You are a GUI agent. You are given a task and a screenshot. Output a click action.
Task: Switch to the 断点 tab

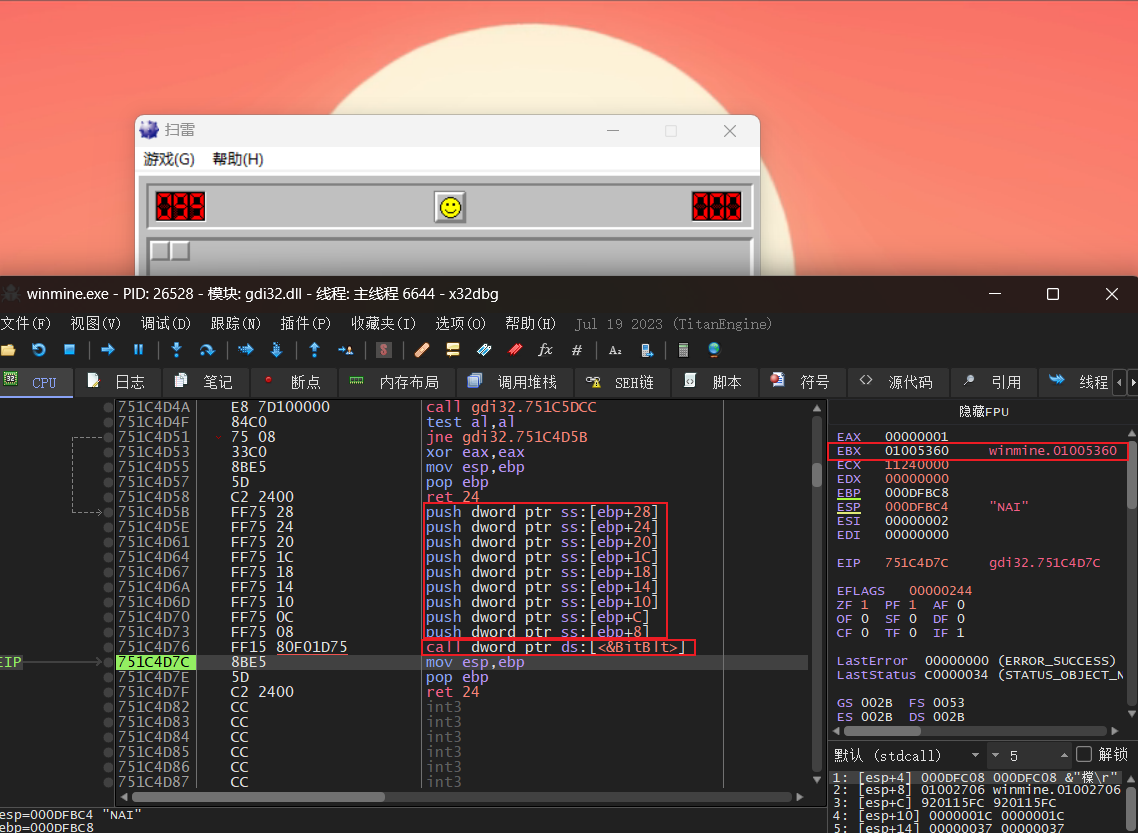(x=294, y=382)
